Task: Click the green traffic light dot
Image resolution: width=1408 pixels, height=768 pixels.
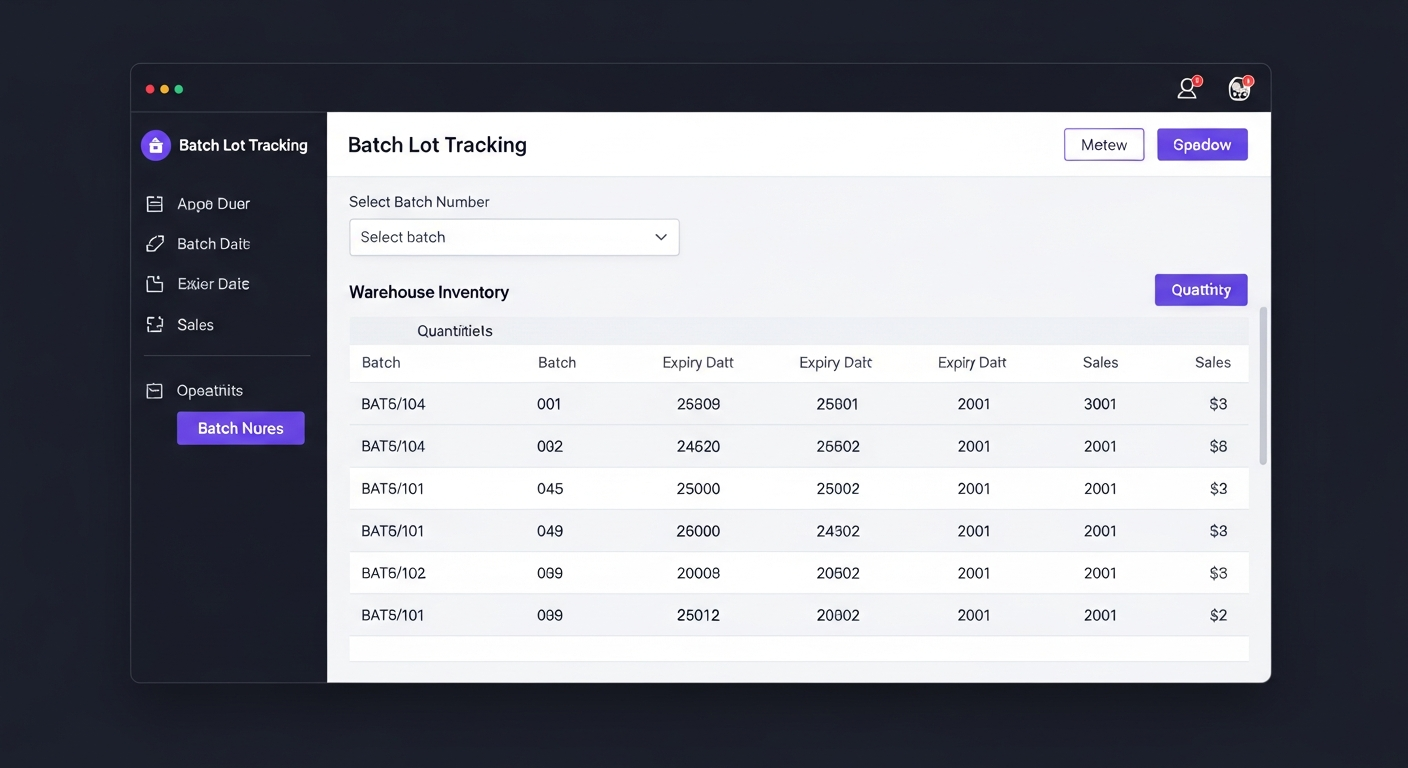Action: [178, 88]
